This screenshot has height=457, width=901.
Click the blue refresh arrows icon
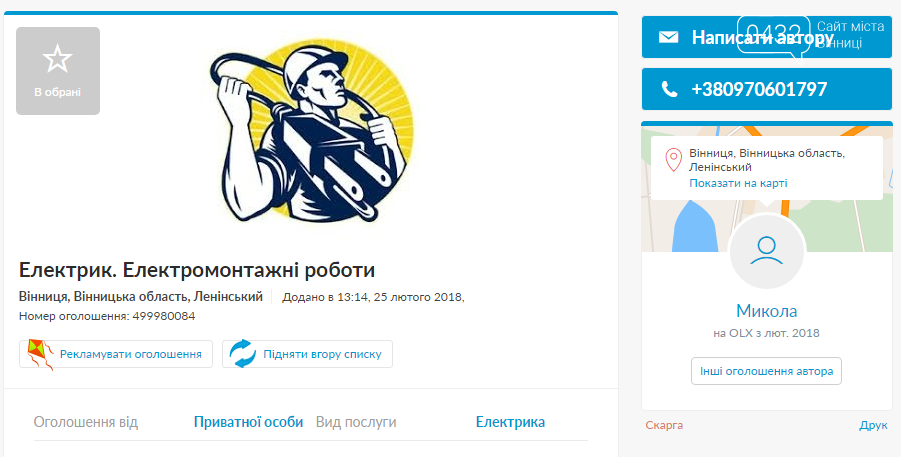(x=242, y=354)
